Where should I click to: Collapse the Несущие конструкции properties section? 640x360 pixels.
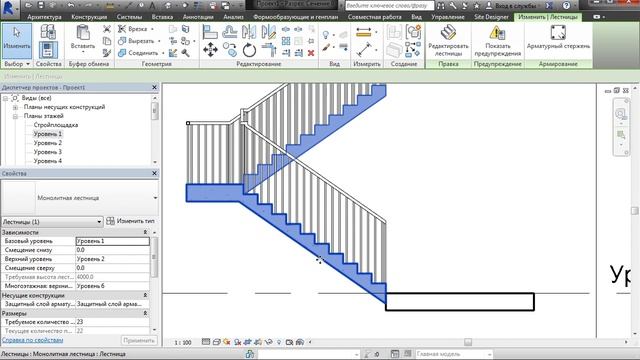[x=145, y=295]
